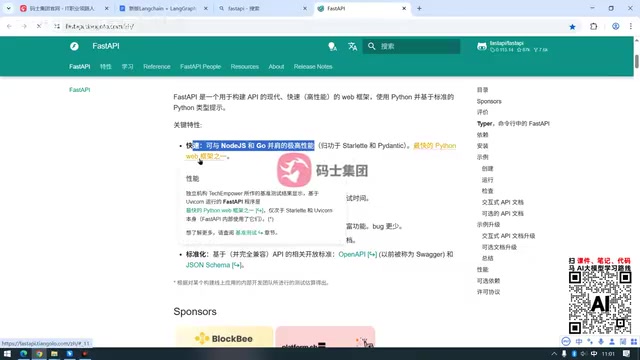Viewport: 640px width, 360px height.
Task: Expand the tab search chevron at top-left
Action: point(9,8)
